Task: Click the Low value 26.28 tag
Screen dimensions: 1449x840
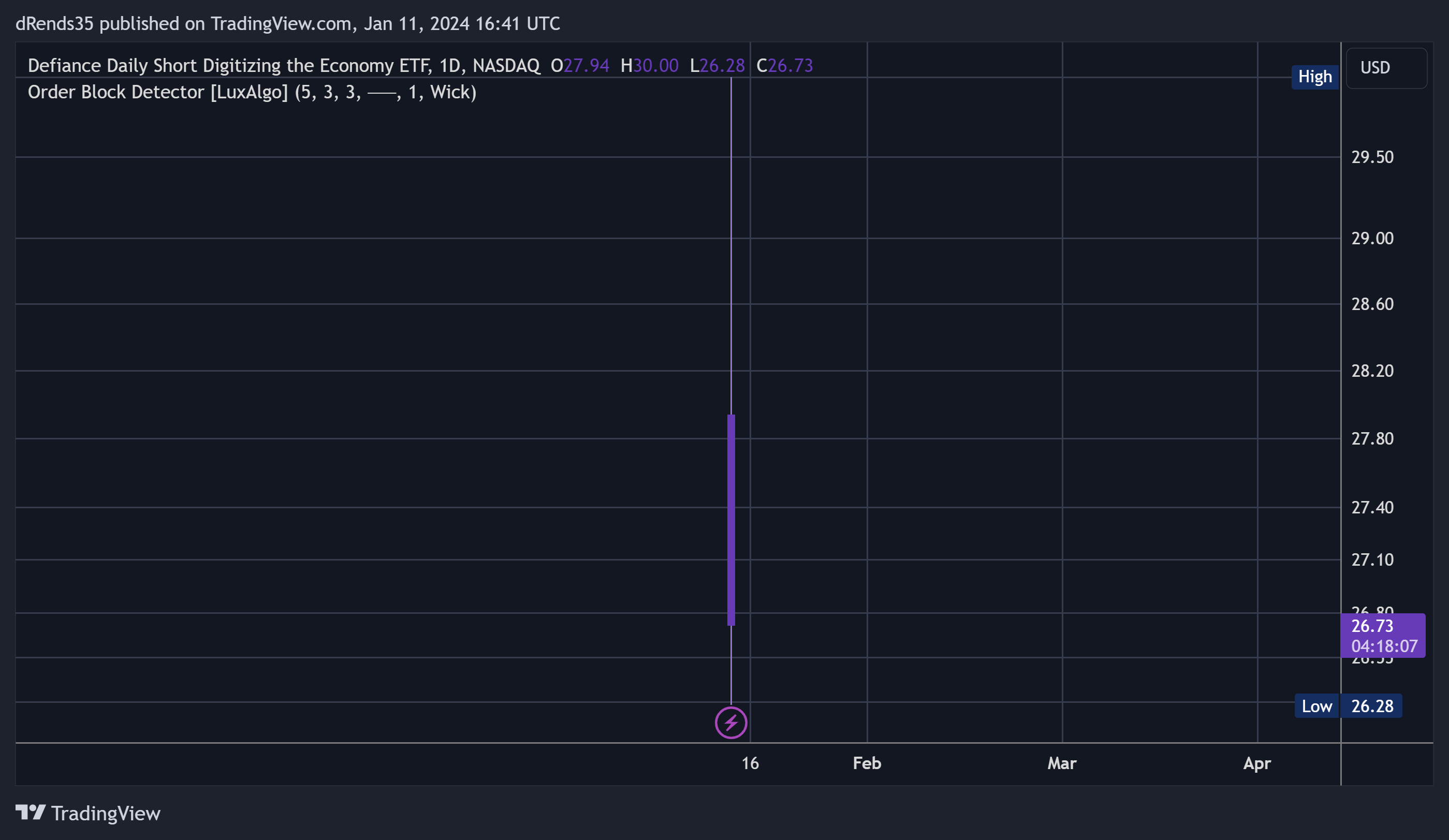Action: [1372, 706]
